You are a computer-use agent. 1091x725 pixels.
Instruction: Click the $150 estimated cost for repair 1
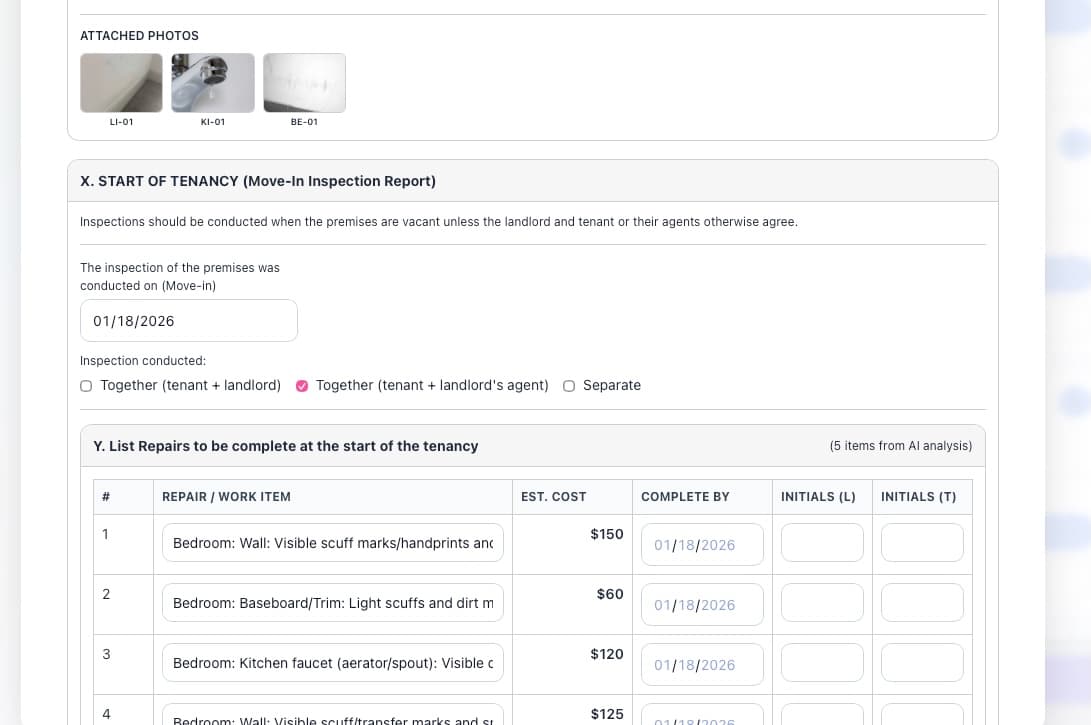coord(607,534)
